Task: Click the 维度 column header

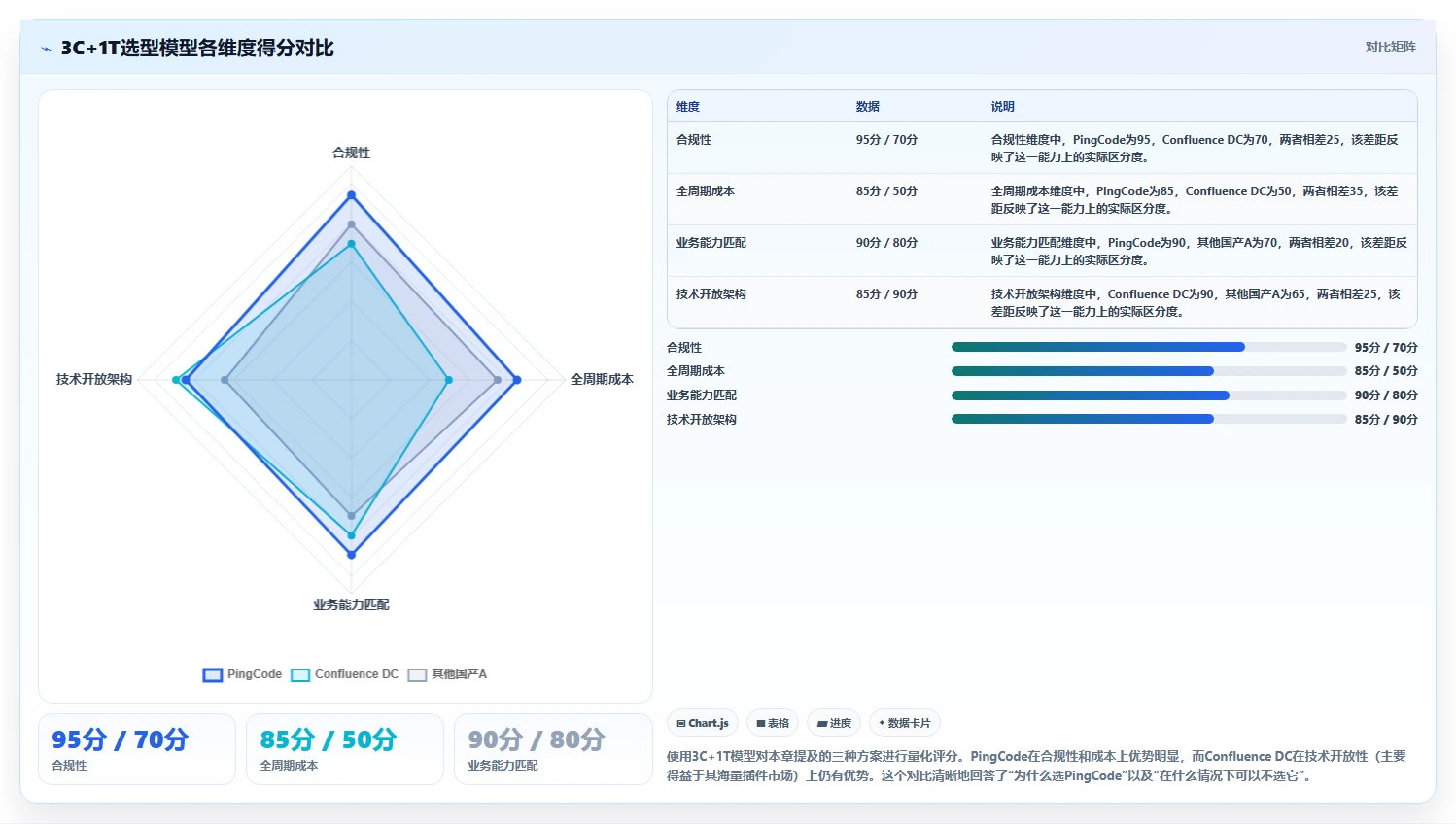Action: (x=688, y=107)
